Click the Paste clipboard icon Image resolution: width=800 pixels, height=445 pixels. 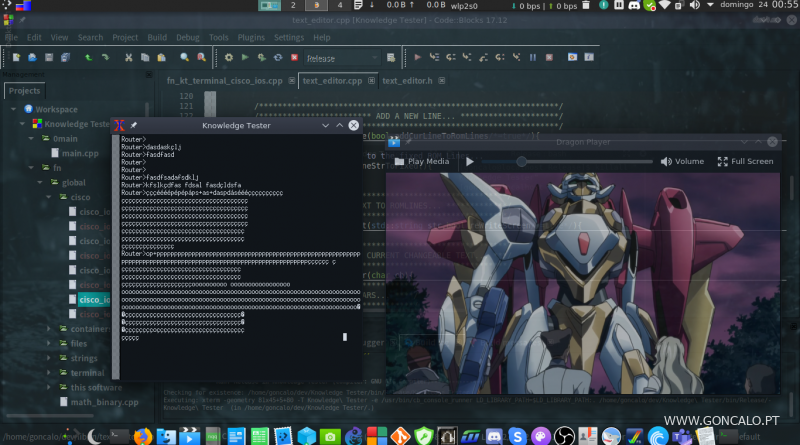(x=161, y=58)
